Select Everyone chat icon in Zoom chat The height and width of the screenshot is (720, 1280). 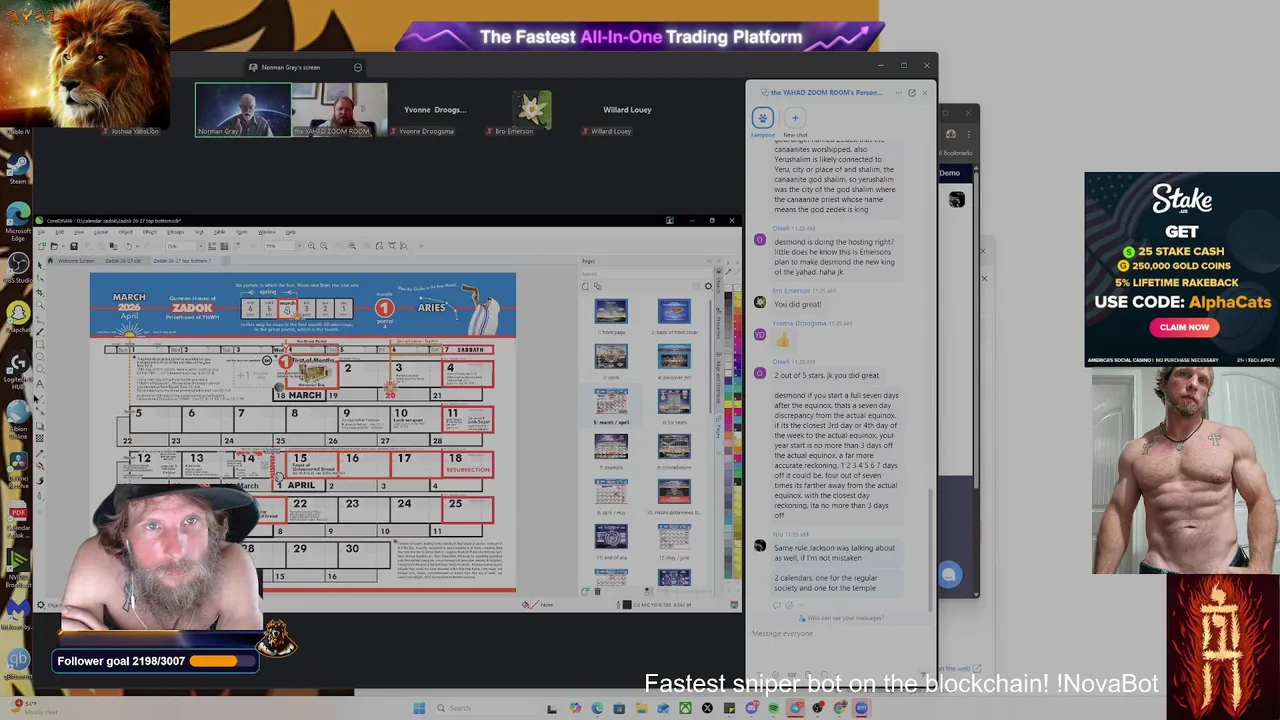coord(763,118)
